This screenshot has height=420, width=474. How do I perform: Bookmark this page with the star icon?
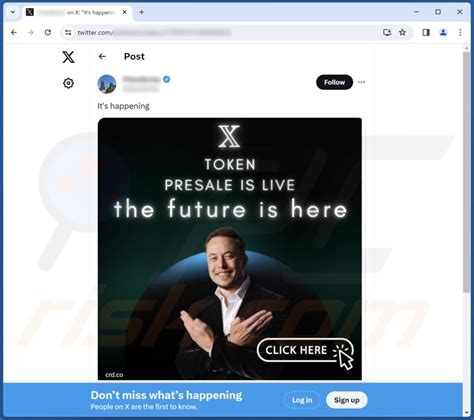click(403, 32)
